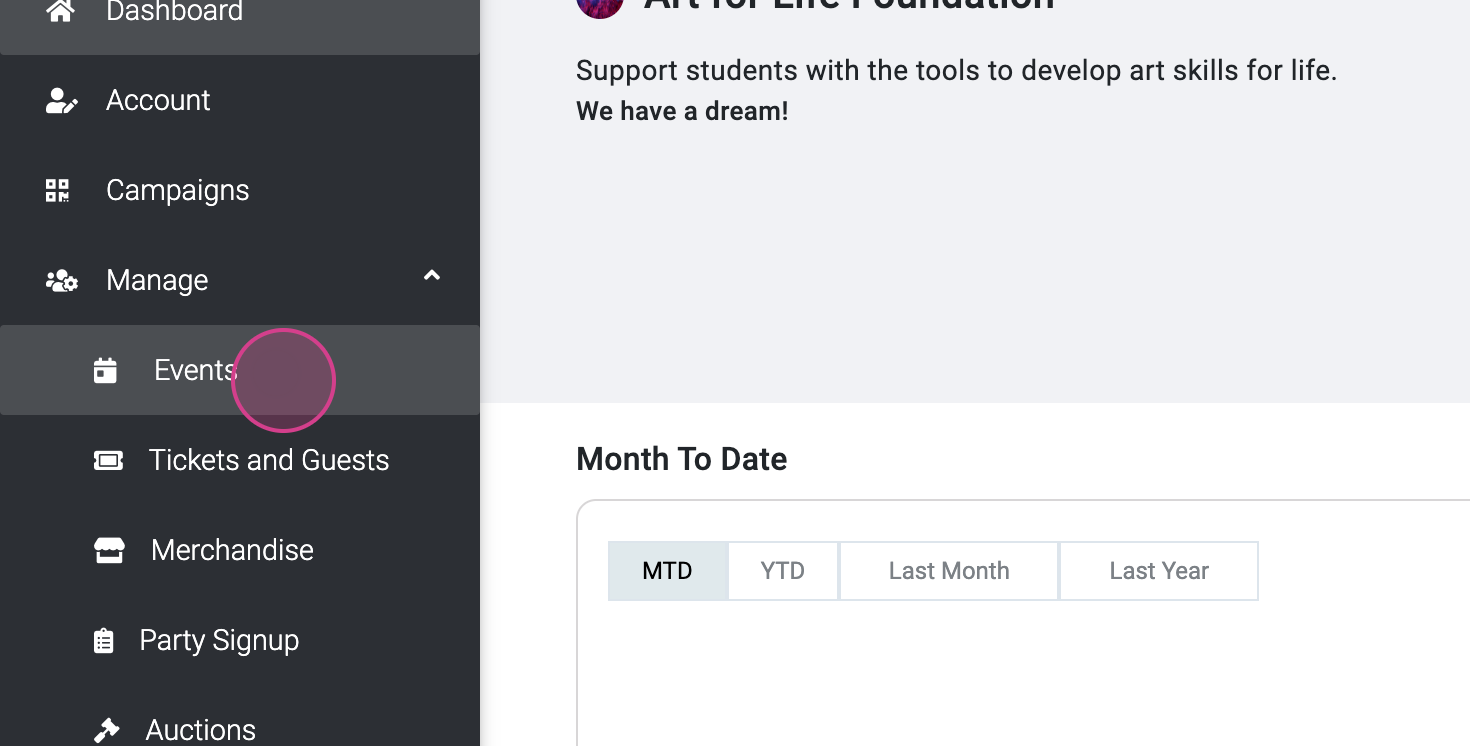Click the Tickets and Guests ticket icon
Screen dimensions: 1470x746
[108, 460]
